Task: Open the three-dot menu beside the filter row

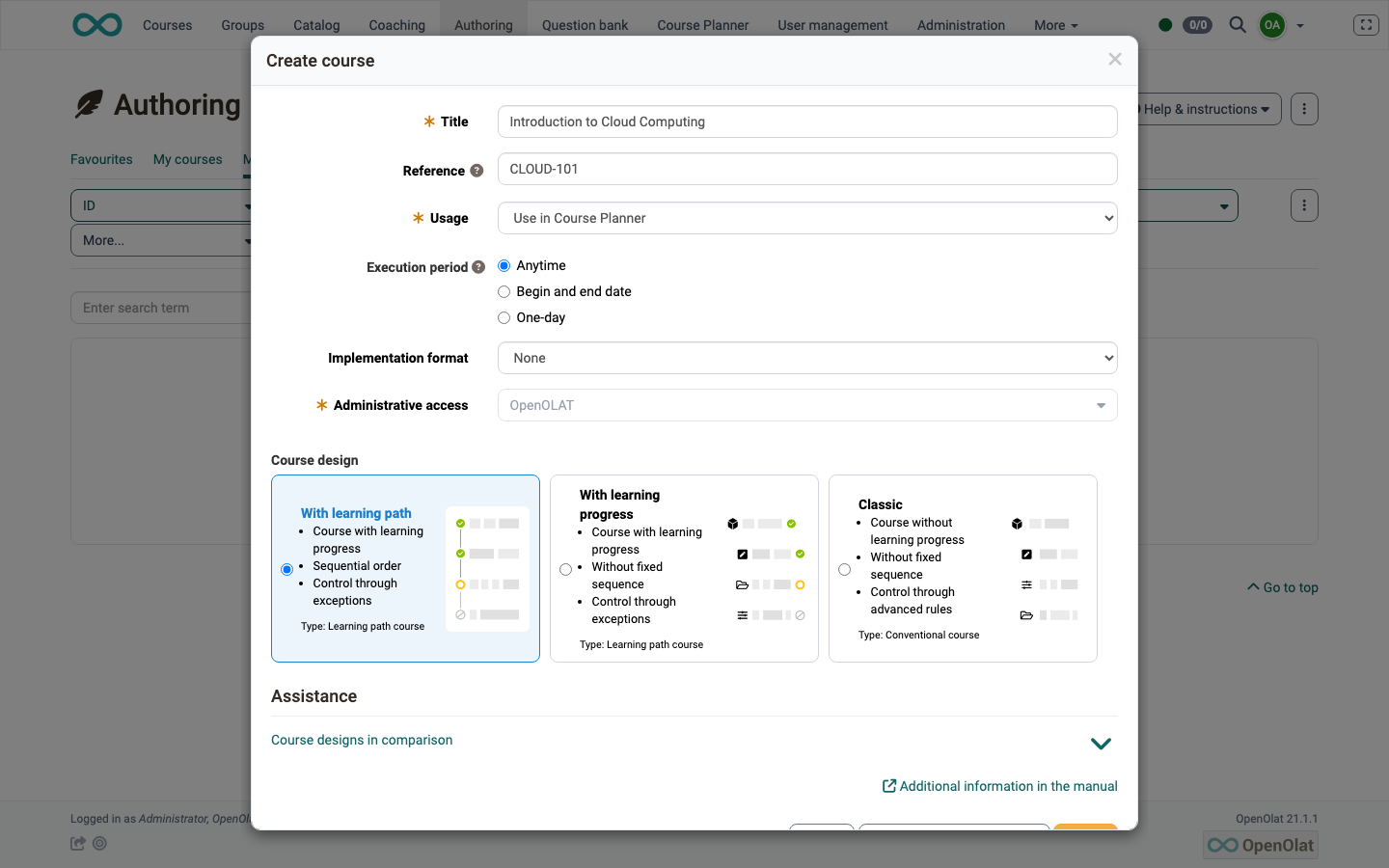Action: click(x=1304, y=205)
